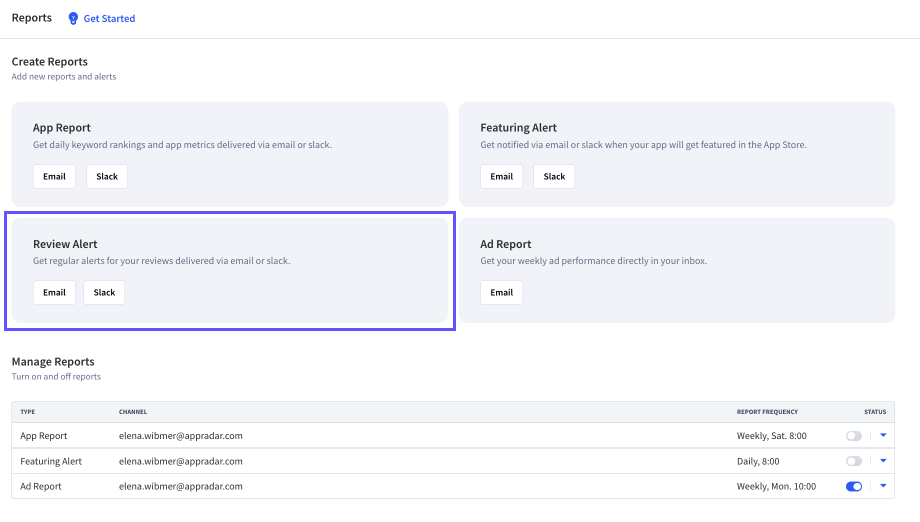920x522 pixels.
Task: Add a Review Alert via Slack
Action: (x=104, y=293)
